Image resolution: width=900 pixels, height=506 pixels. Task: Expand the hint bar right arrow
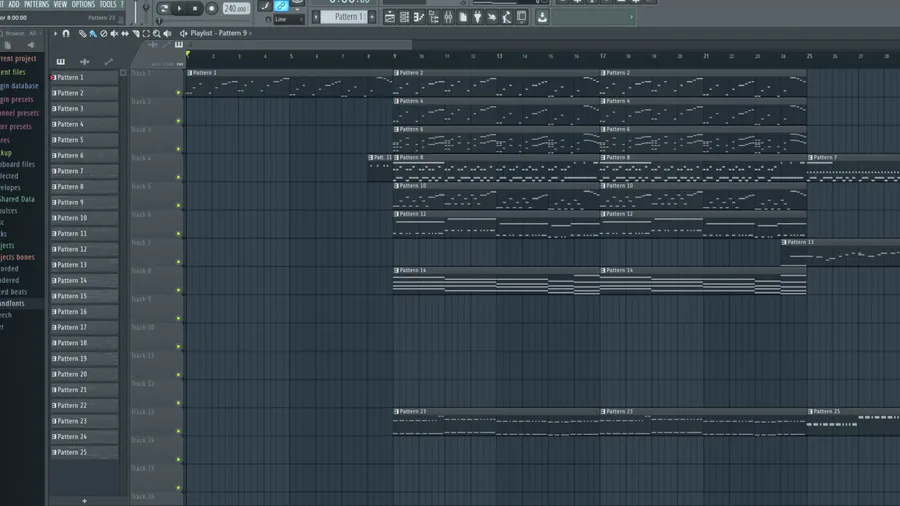point(631,17)
